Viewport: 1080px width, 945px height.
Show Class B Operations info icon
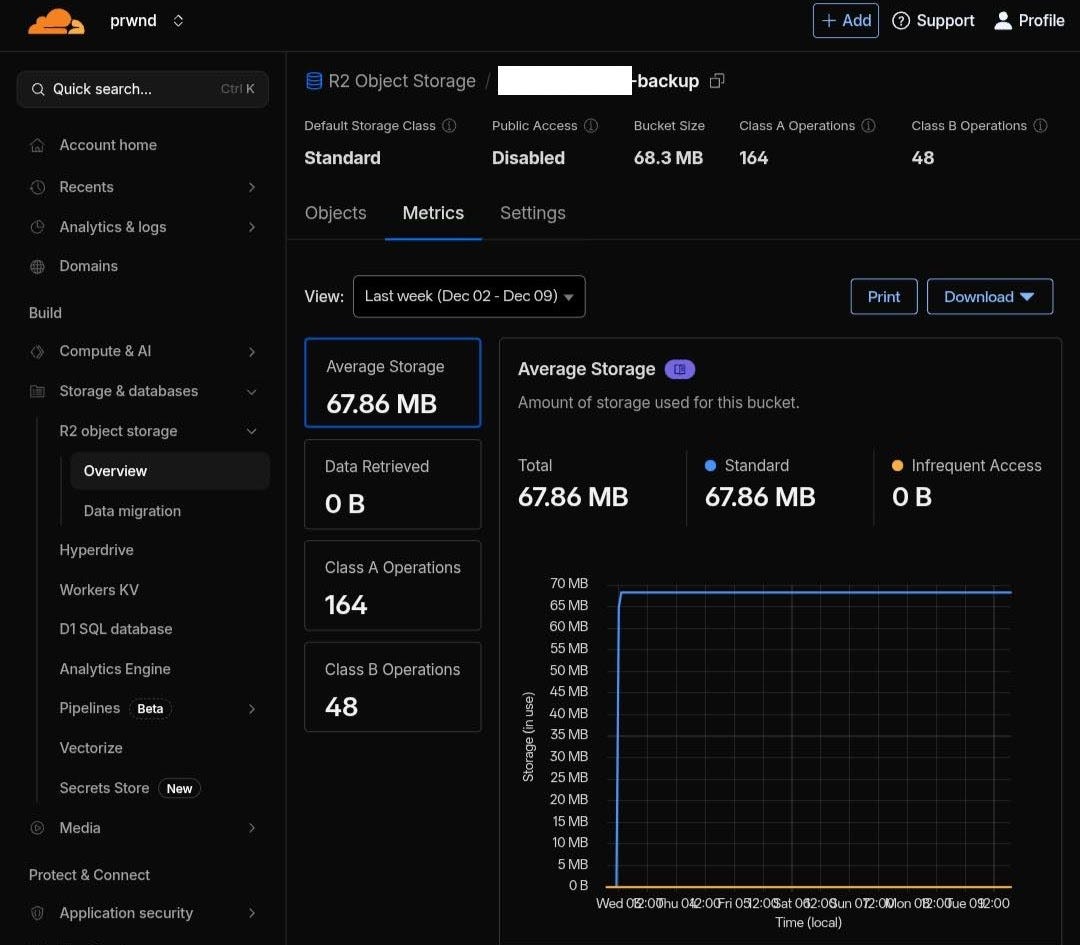[x=1041, y=125]
